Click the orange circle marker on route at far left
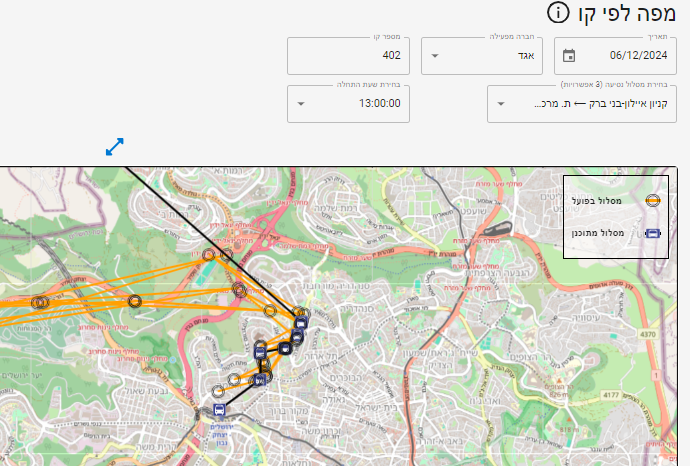This screenshot has height=466, width=690. pos(40,302)
